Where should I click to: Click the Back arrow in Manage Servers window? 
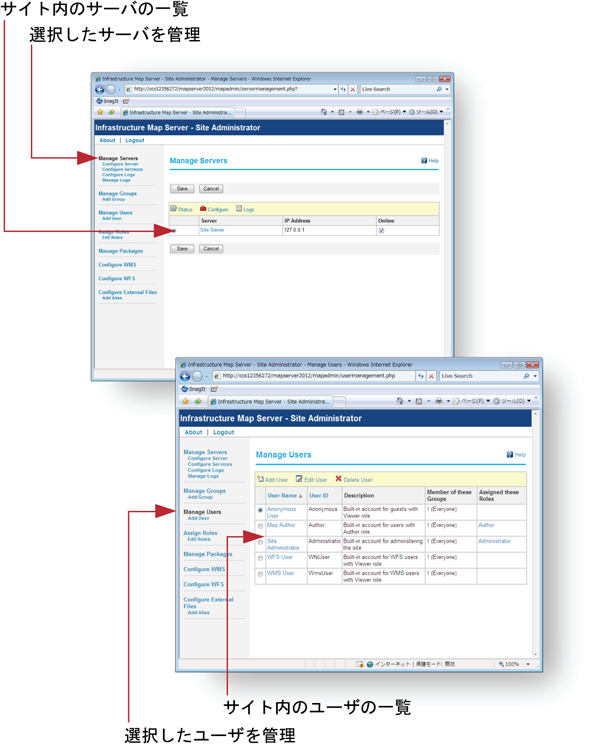[100, 89]
